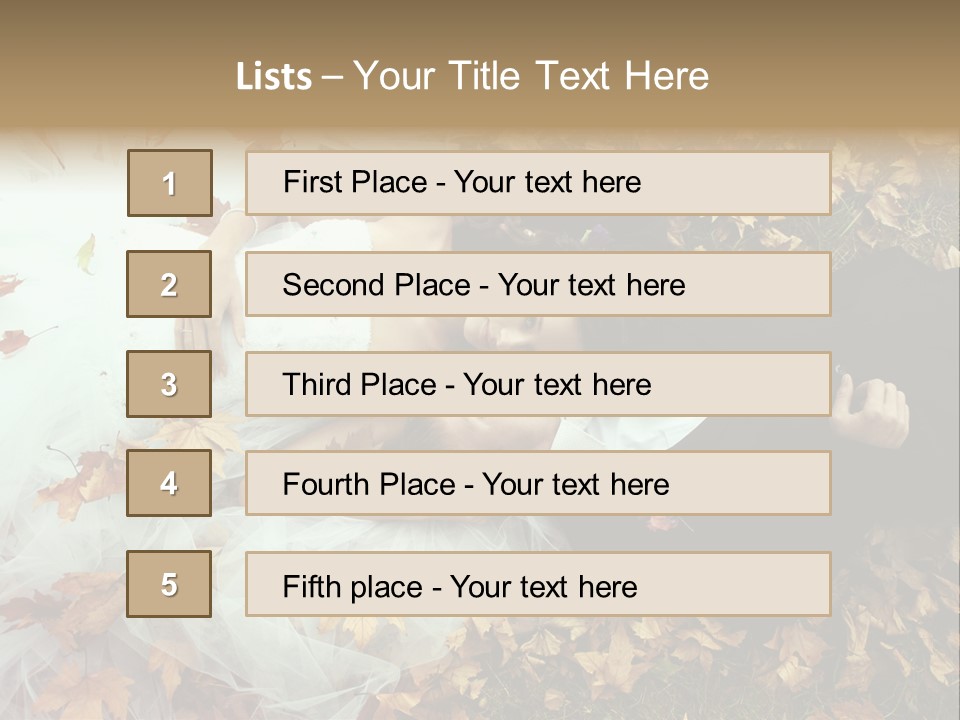Click "Your text here" in the Third Place bar
This screenshot has height=720, width=960.
click(557, 385)
